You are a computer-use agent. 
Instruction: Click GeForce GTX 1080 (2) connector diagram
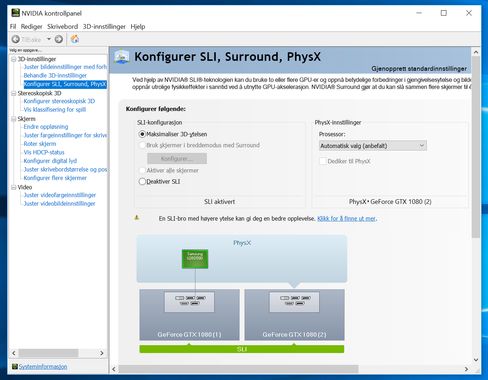tap(294, 302)
